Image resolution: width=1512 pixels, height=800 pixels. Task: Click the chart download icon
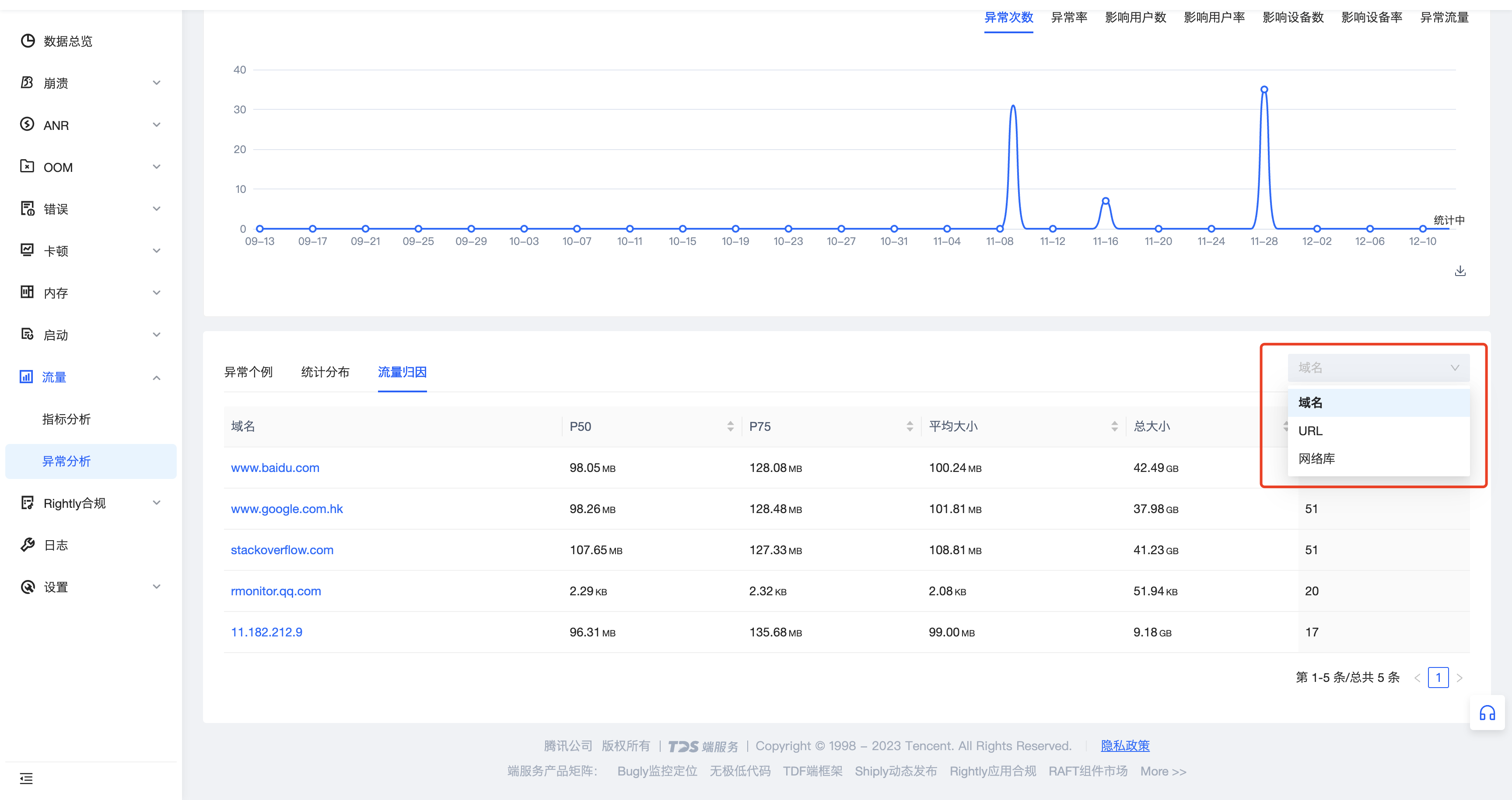1460,271
